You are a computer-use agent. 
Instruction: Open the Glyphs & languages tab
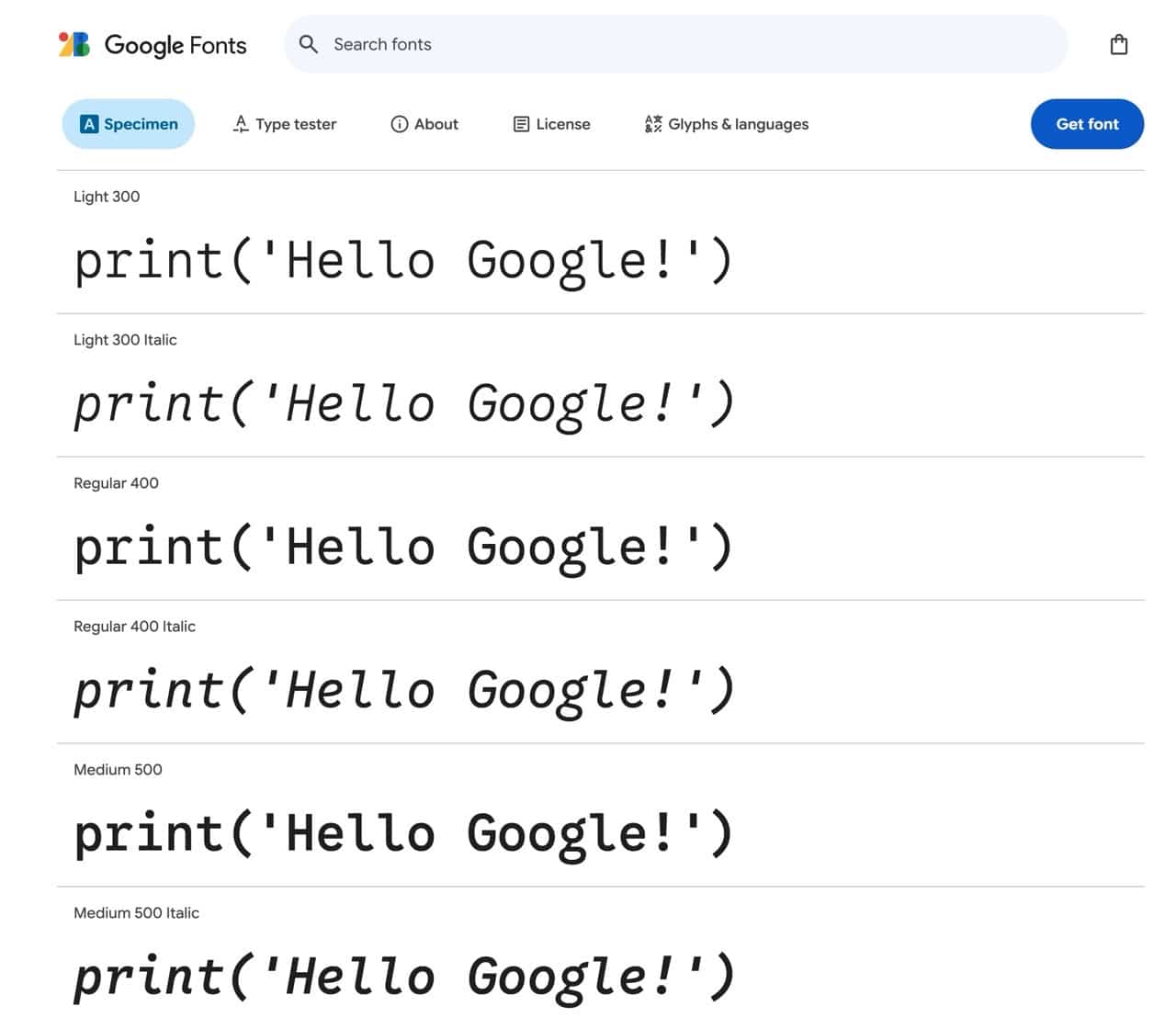pyautogui.click(x=727, y=124)
